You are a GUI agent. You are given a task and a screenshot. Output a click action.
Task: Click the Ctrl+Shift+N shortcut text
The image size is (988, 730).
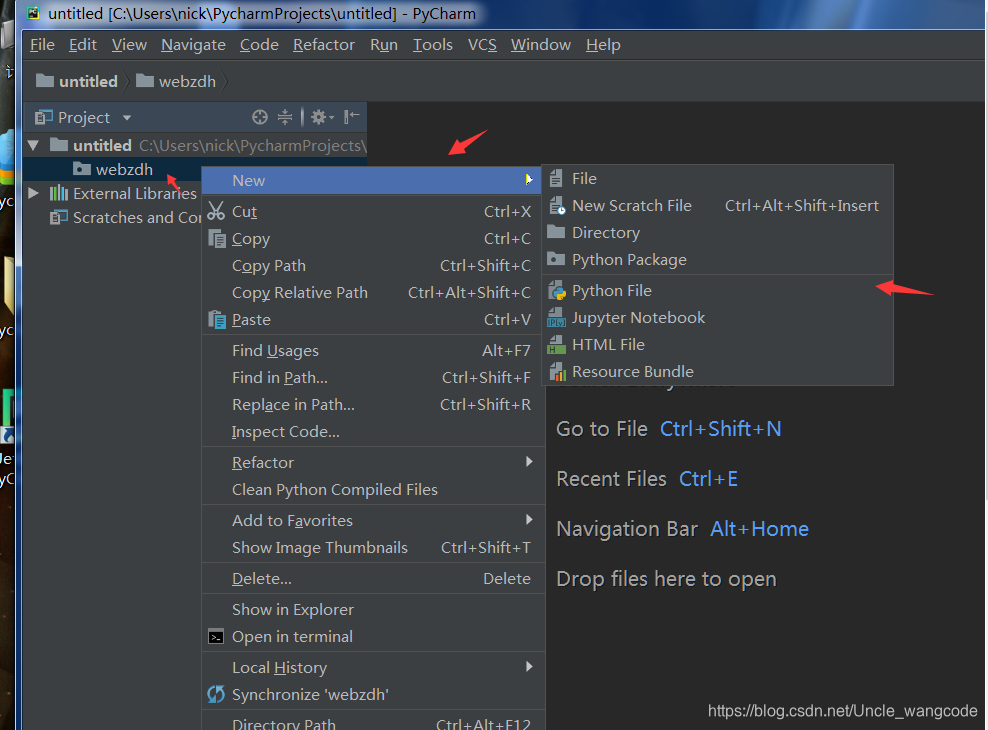[x=720, y=429]
